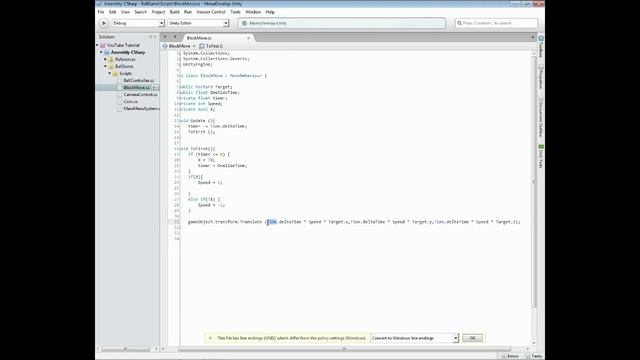Open the ToFirst() member breadcrumb
The width and height of the screenshot is (640, 360).
click(211, 46)
